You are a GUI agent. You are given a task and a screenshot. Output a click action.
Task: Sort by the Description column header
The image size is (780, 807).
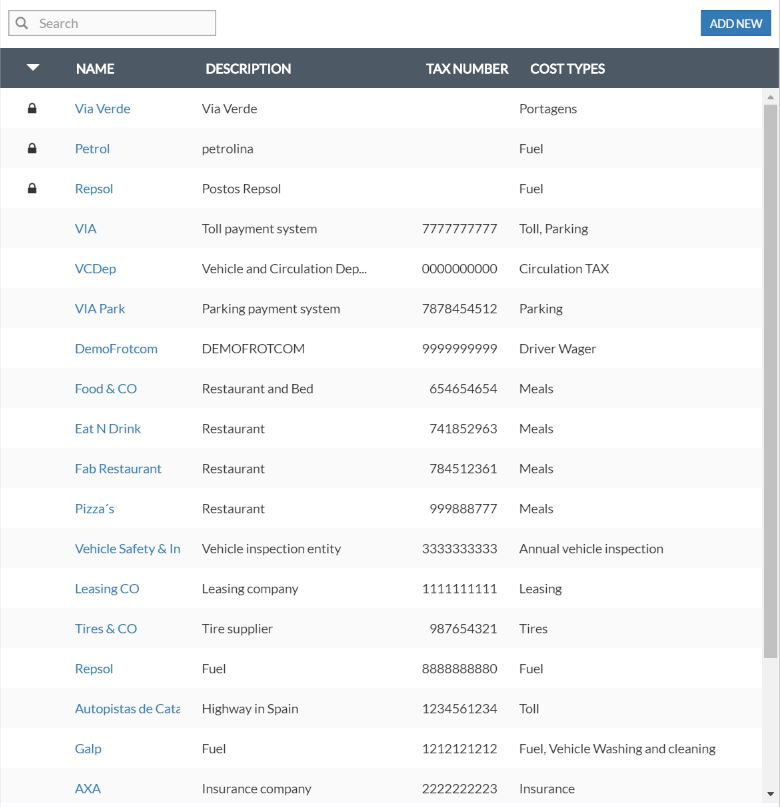pos(248,69)
